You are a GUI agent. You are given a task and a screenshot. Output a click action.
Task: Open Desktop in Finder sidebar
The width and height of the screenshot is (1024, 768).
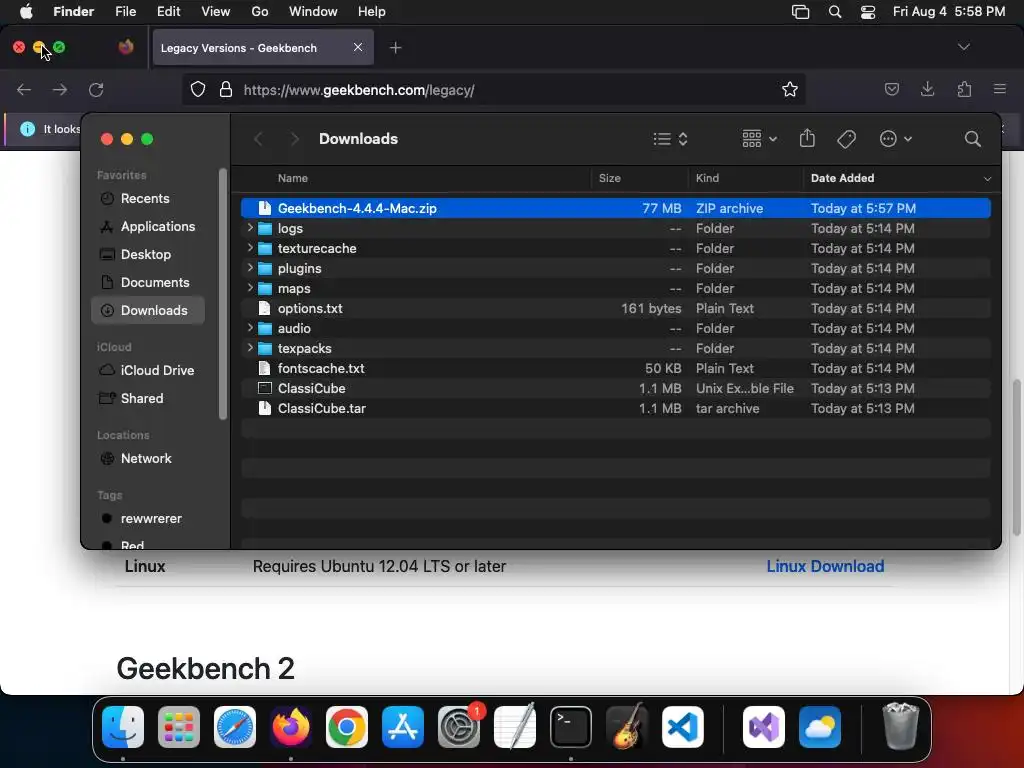click(148, 255)
